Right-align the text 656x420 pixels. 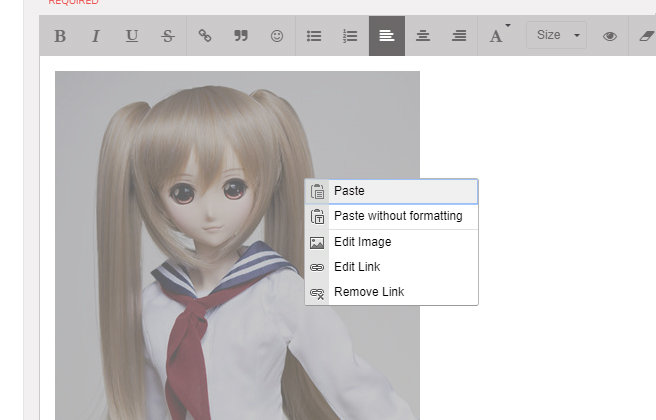click(x=459, y=36)
